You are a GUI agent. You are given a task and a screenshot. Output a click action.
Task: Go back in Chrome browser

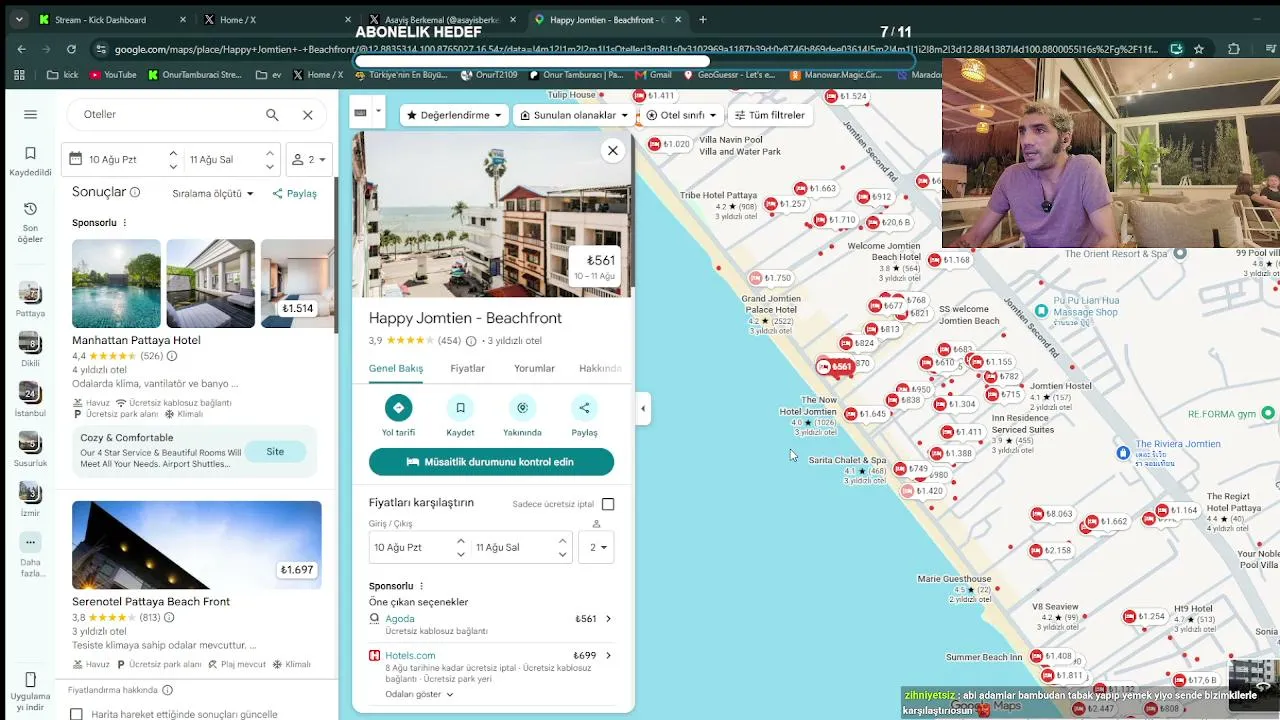point(22,49)
